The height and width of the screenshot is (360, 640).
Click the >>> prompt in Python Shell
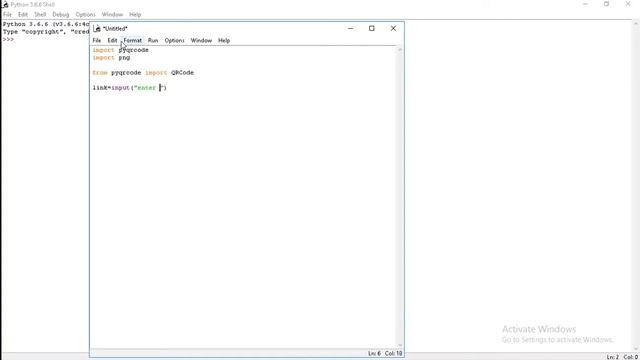coord(8,39)
